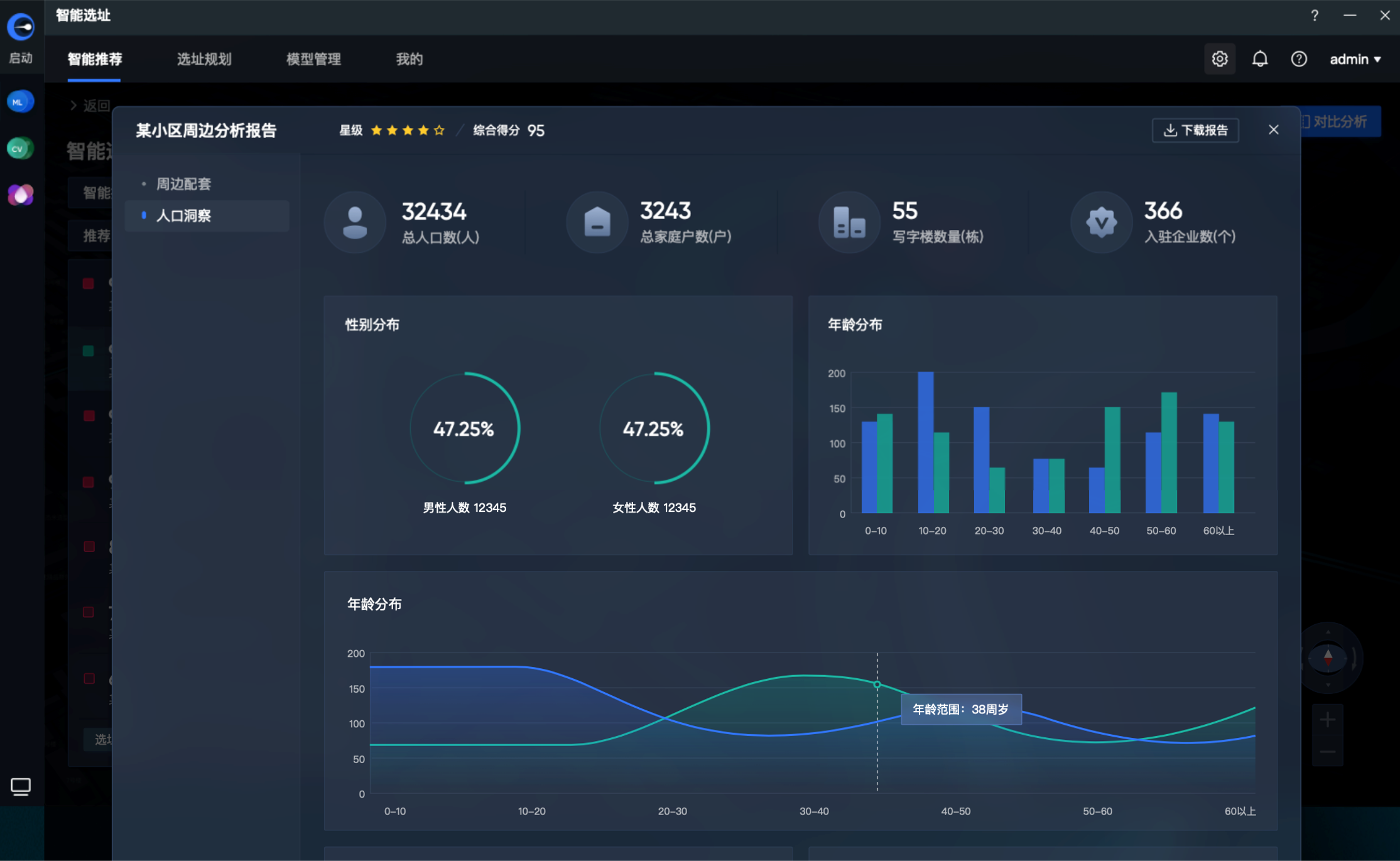Click the compass navigation control on the map
1400x861 pixels.
click(x=1328, y=658)
